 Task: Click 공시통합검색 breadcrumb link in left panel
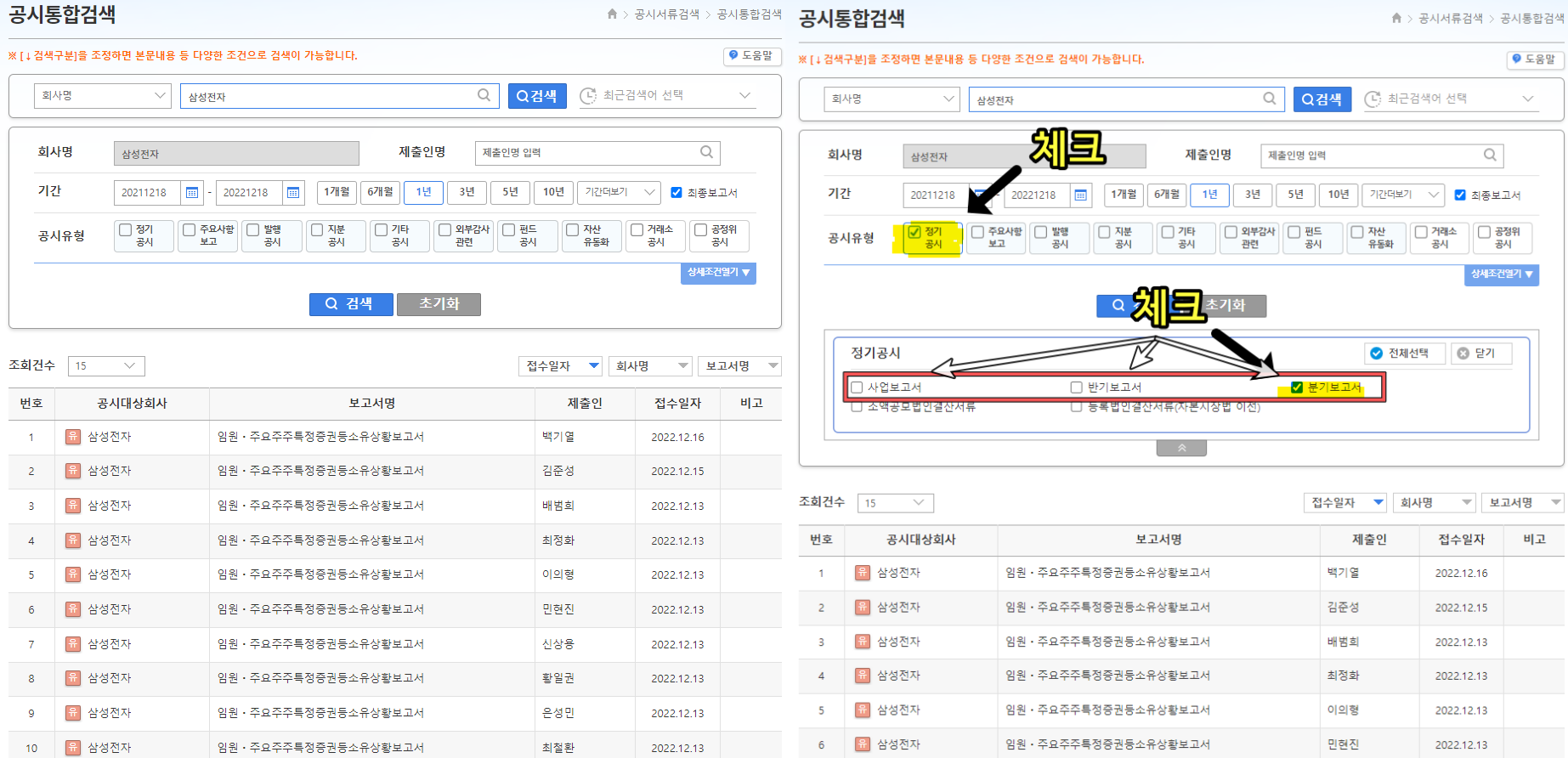(750, 14)
